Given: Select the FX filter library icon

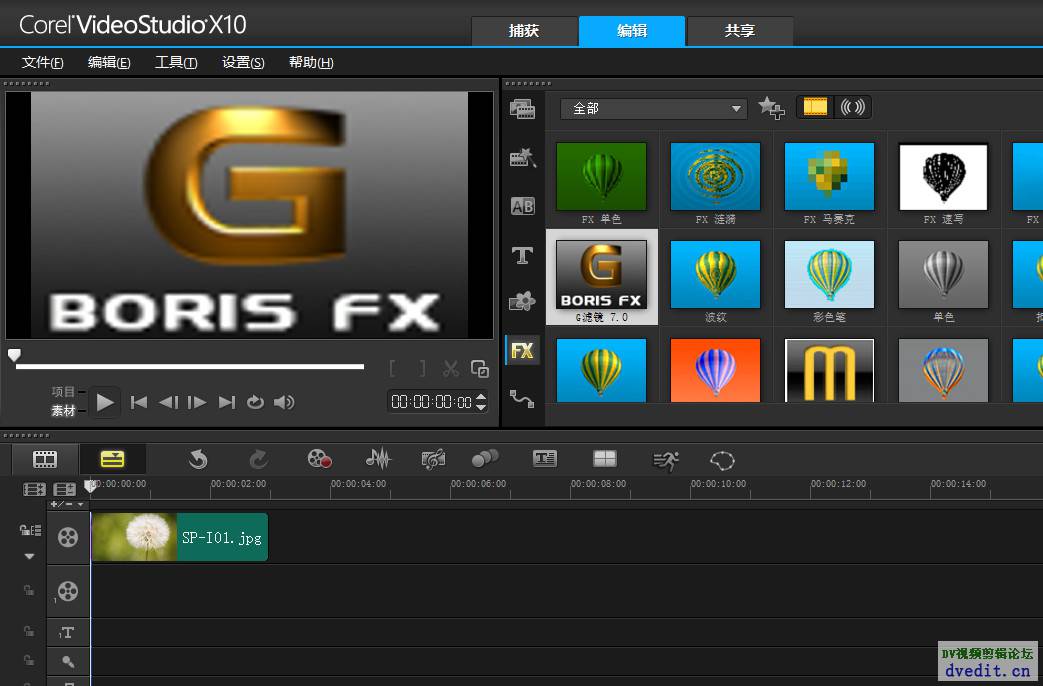Looking at the screenshot, I should tap(522, 350).
